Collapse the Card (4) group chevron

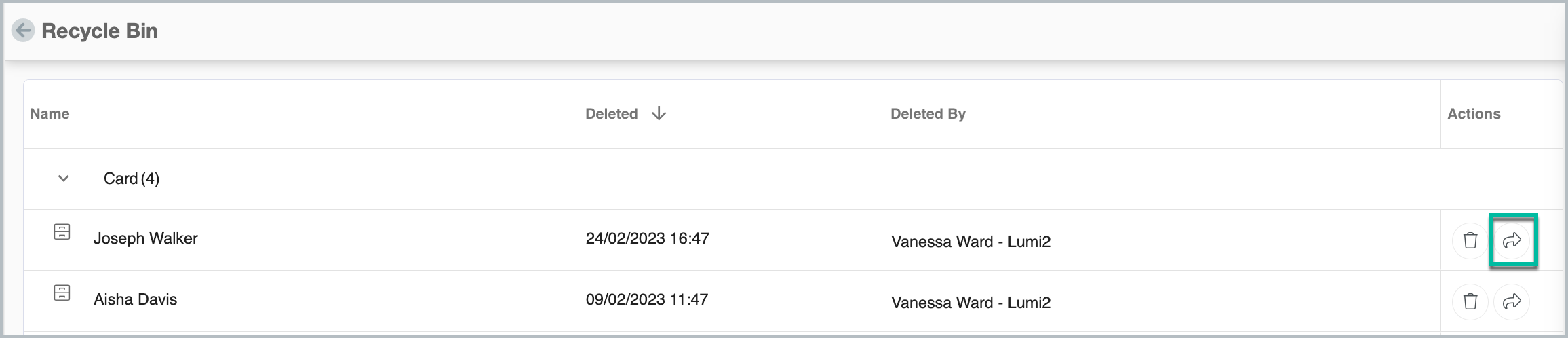click(63, 179)
